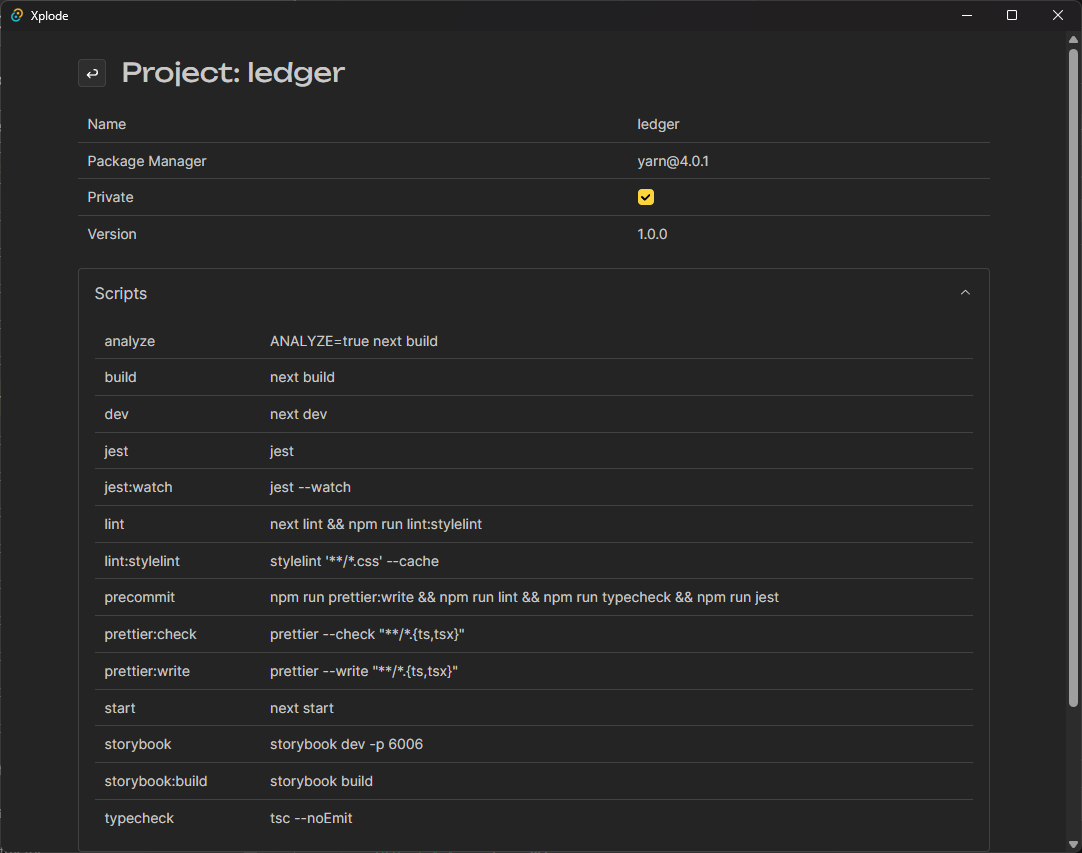Minimize the Xplode window
The height and width of the screenshot is (853, 1082).
click(x=967, y=15)
